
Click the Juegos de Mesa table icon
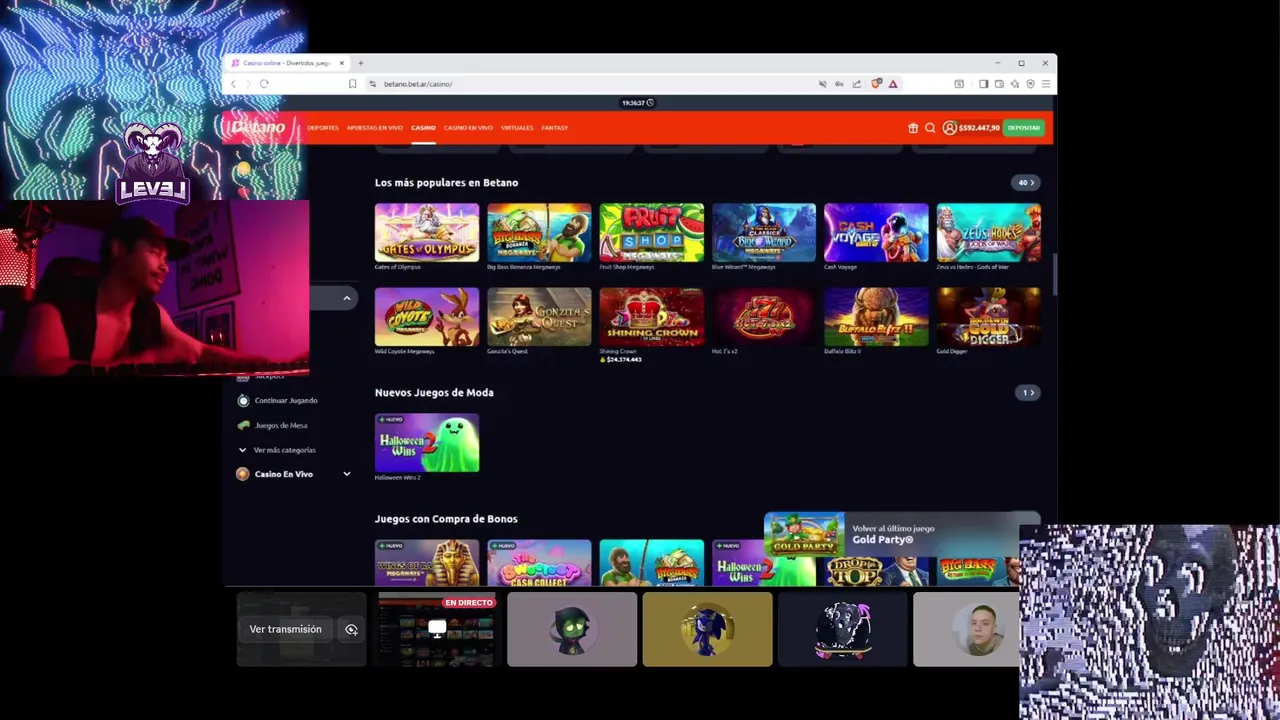tap(243, 425)
